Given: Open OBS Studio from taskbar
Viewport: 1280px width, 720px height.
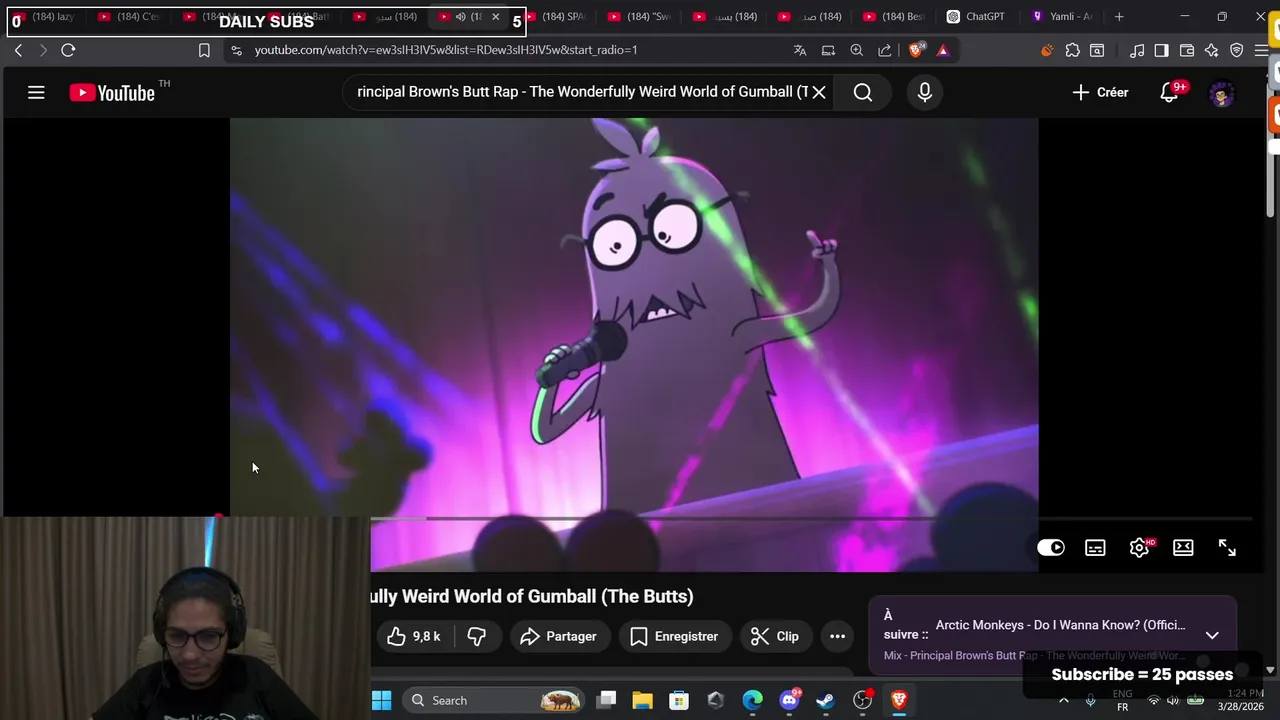Looking at the screenshot, I should point(862,700).
